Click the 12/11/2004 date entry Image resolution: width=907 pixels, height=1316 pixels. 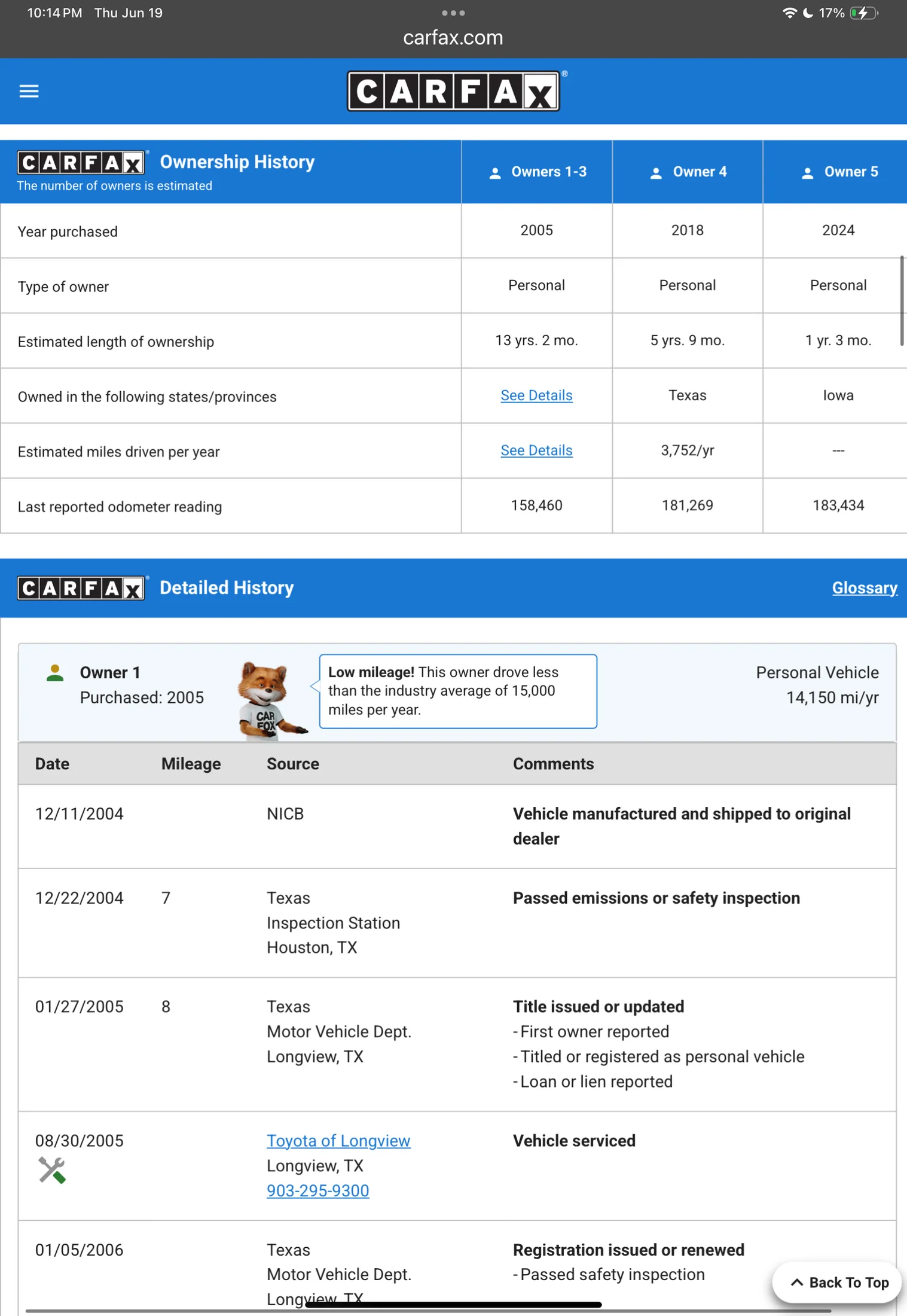79,814
